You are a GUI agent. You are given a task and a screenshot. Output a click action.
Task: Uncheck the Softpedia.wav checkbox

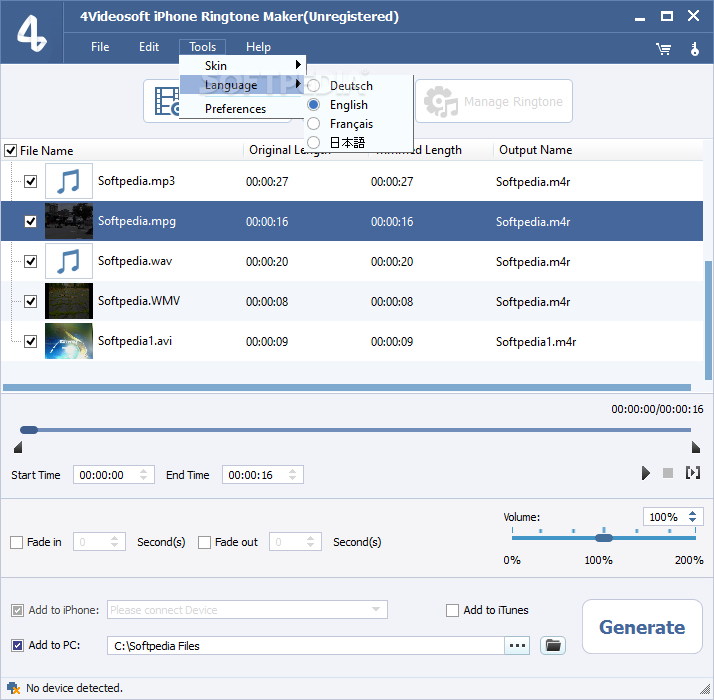[x=31, y=261]
